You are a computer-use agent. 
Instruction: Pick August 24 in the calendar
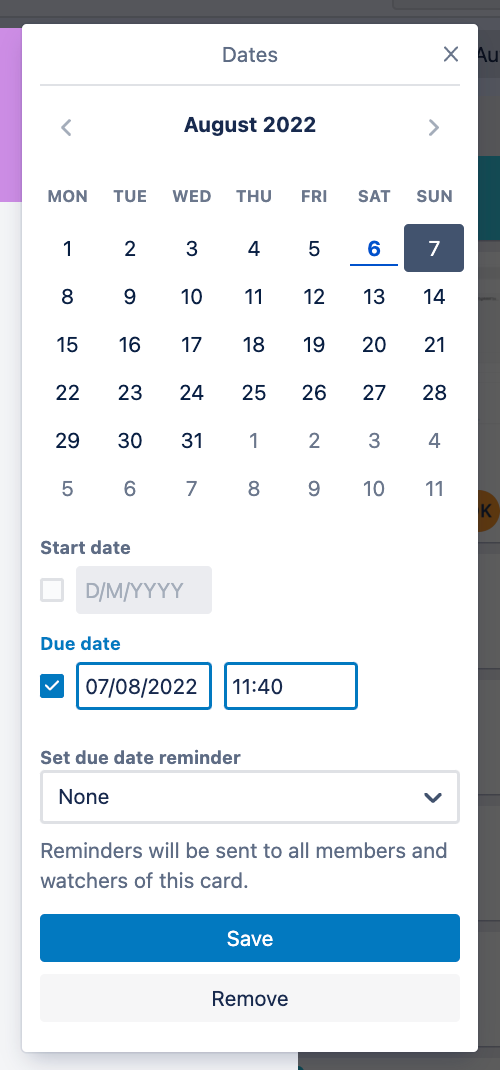pos(192,392)
